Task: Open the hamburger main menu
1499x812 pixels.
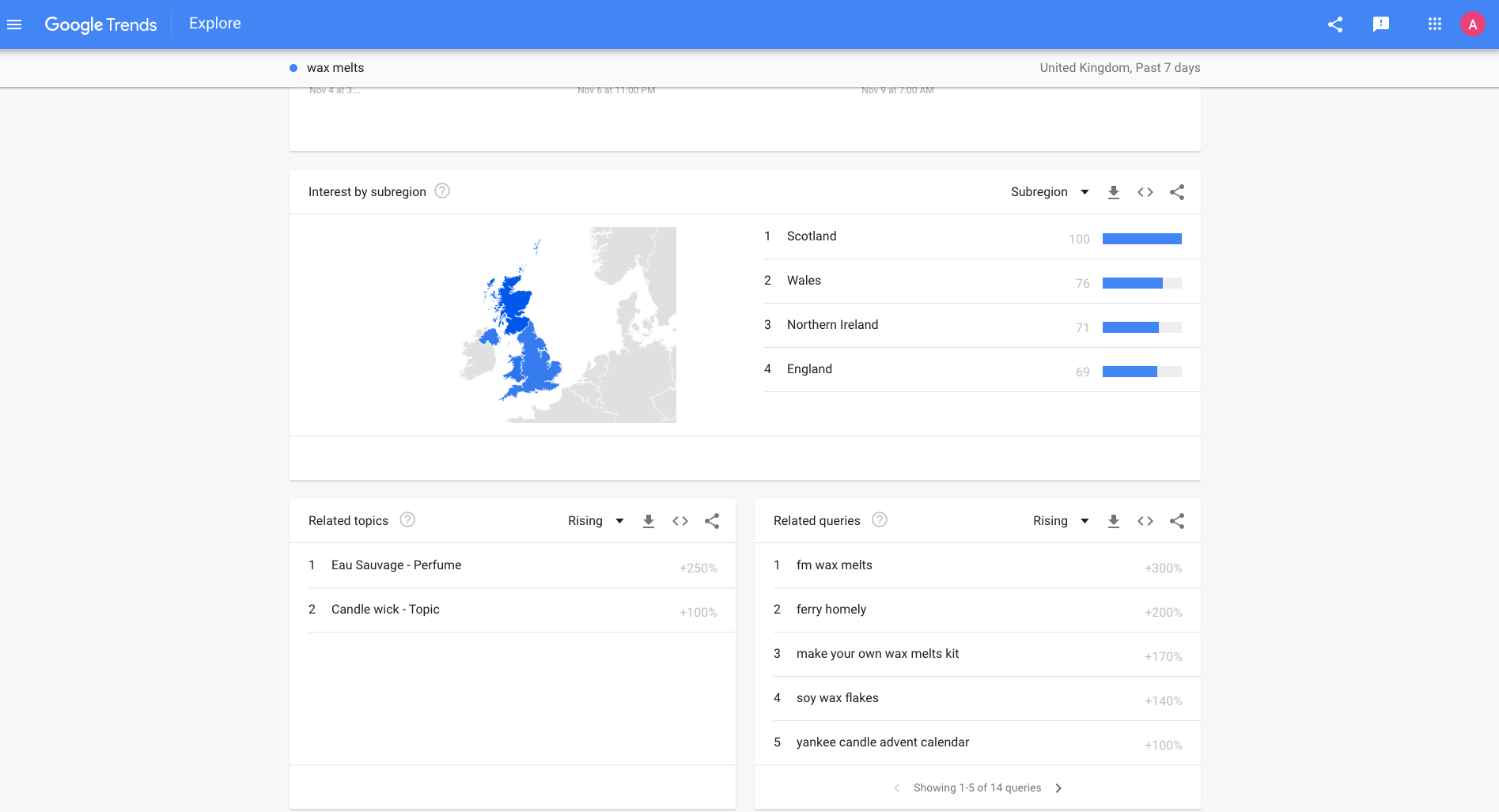Action: pos(14,25)
